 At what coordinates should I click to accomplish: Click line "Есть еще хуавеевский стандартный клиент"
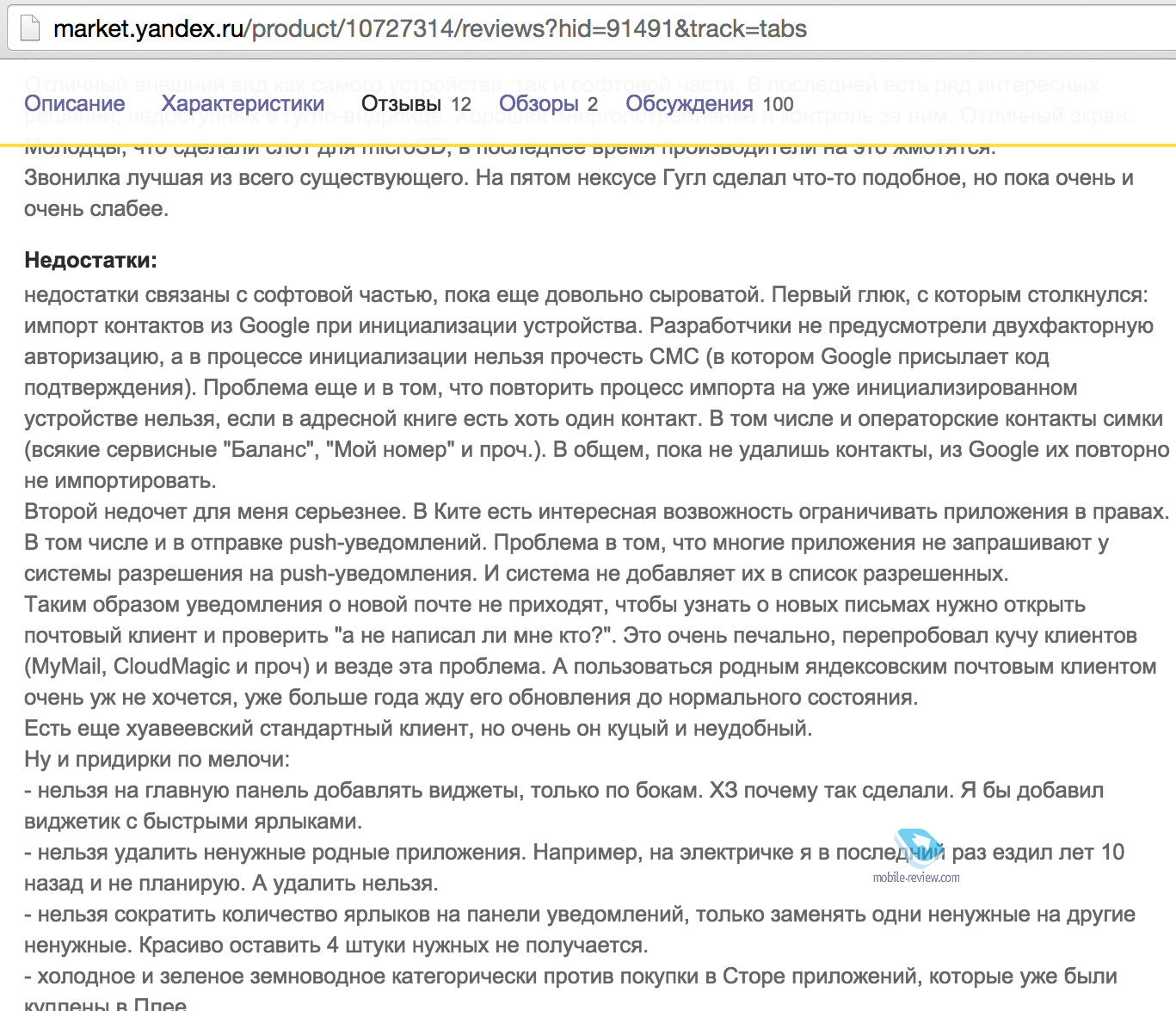(418, 729)
